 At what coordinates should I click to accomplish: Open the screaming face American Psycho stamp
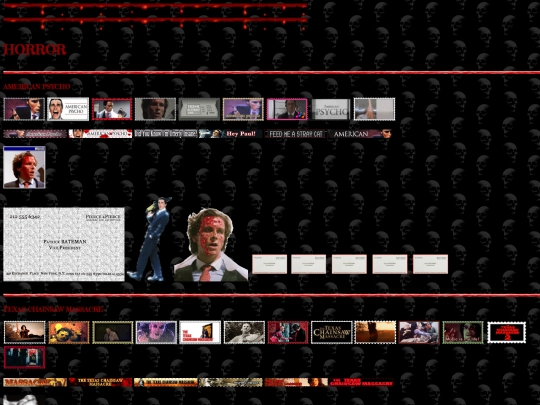68,109
